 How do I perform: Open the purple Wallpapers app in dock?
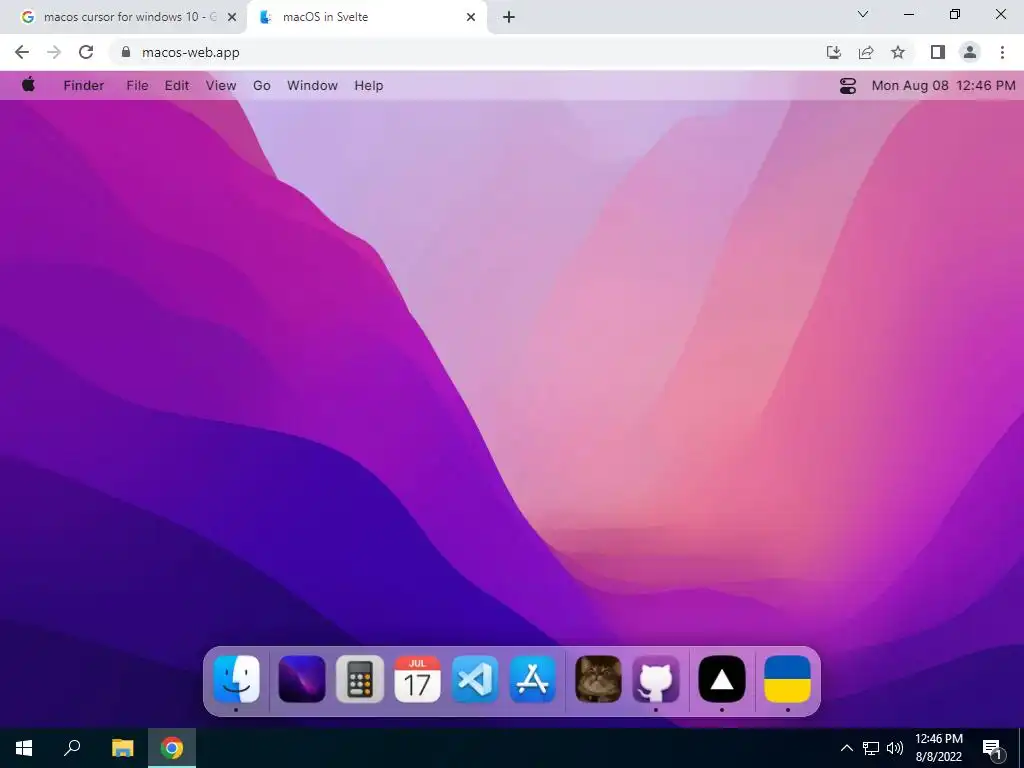pyautogui.click(x=302, y=679)
